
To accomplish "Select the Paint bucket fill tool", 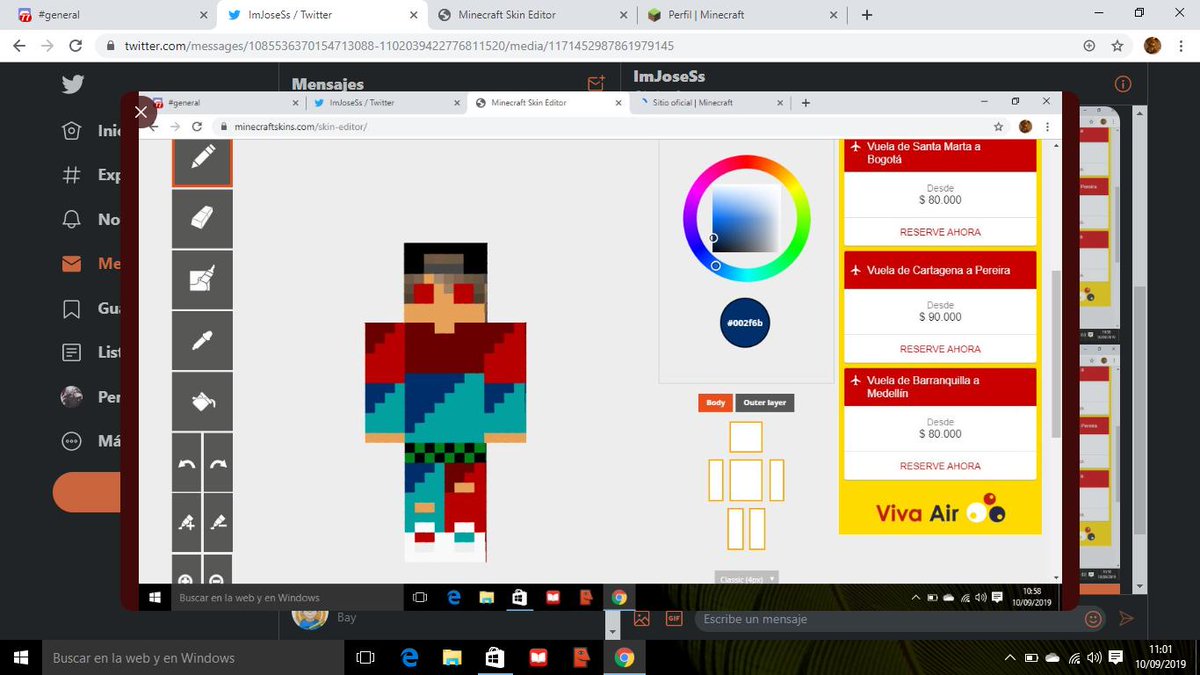I will coord(202,401).
